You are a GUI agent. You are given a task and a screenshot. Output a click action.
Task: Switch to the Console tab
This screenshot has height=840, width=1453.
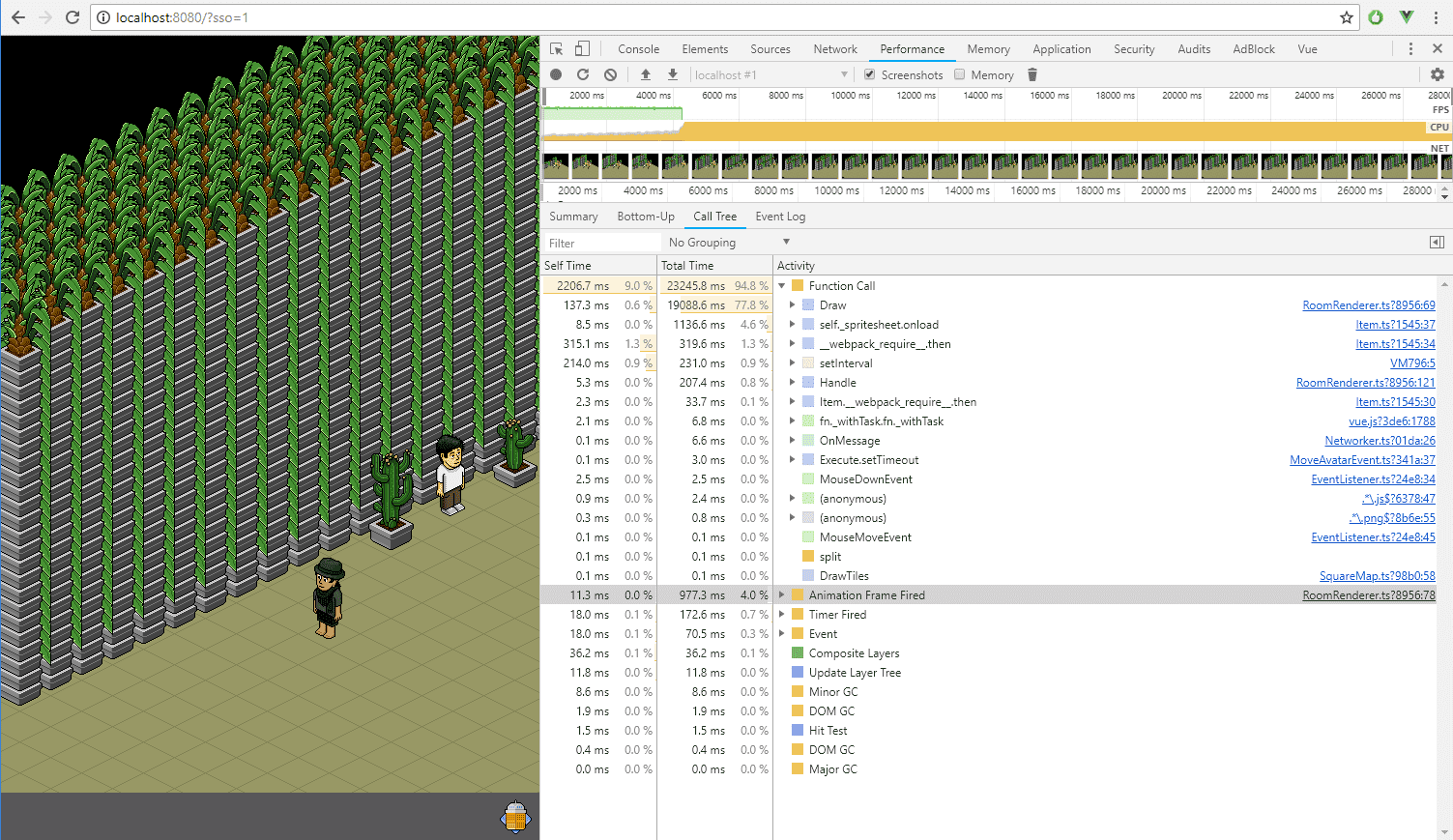pos(639,49)
